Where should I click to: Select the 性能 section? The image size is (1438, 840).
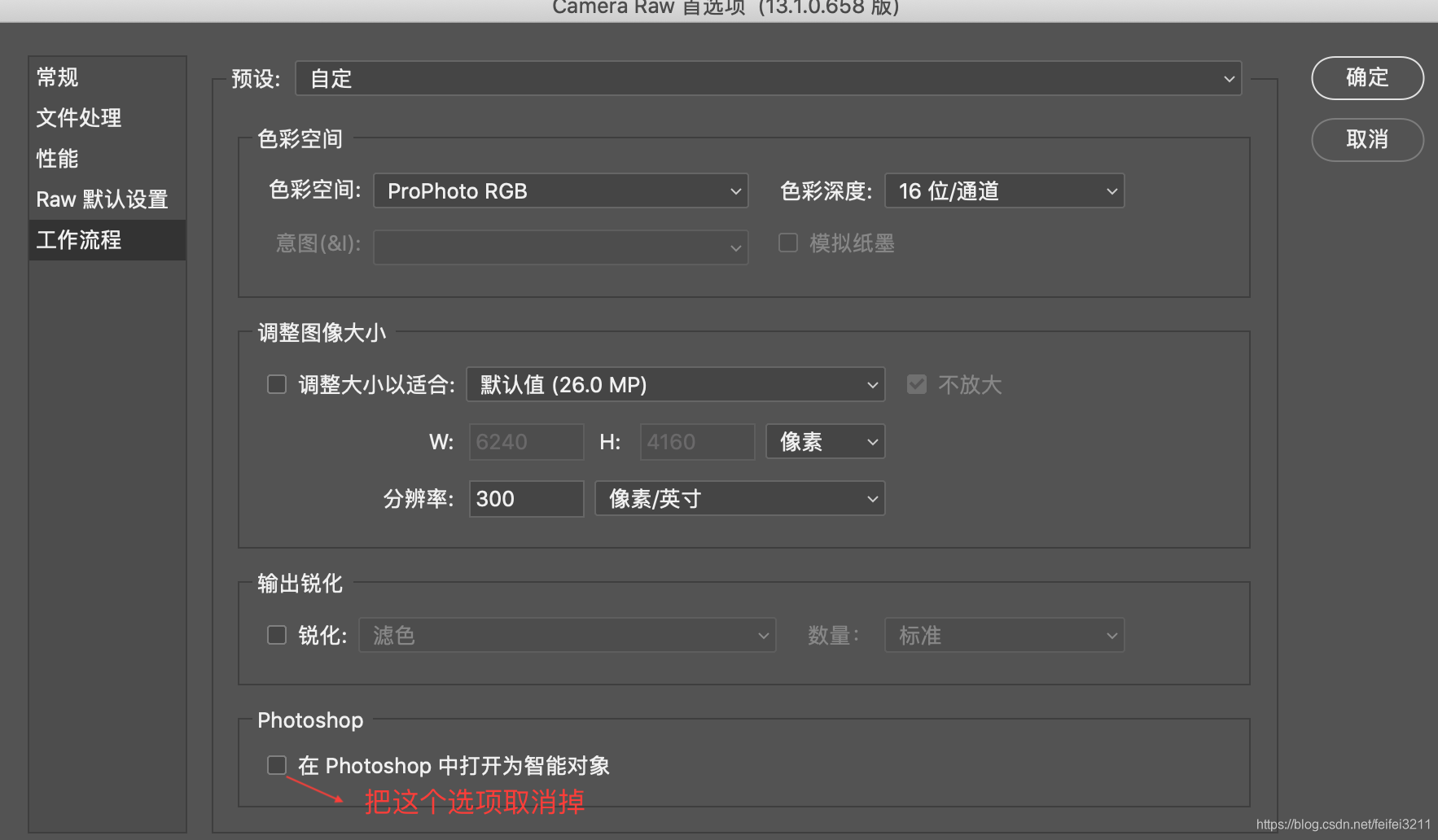(x=107, y=159)
